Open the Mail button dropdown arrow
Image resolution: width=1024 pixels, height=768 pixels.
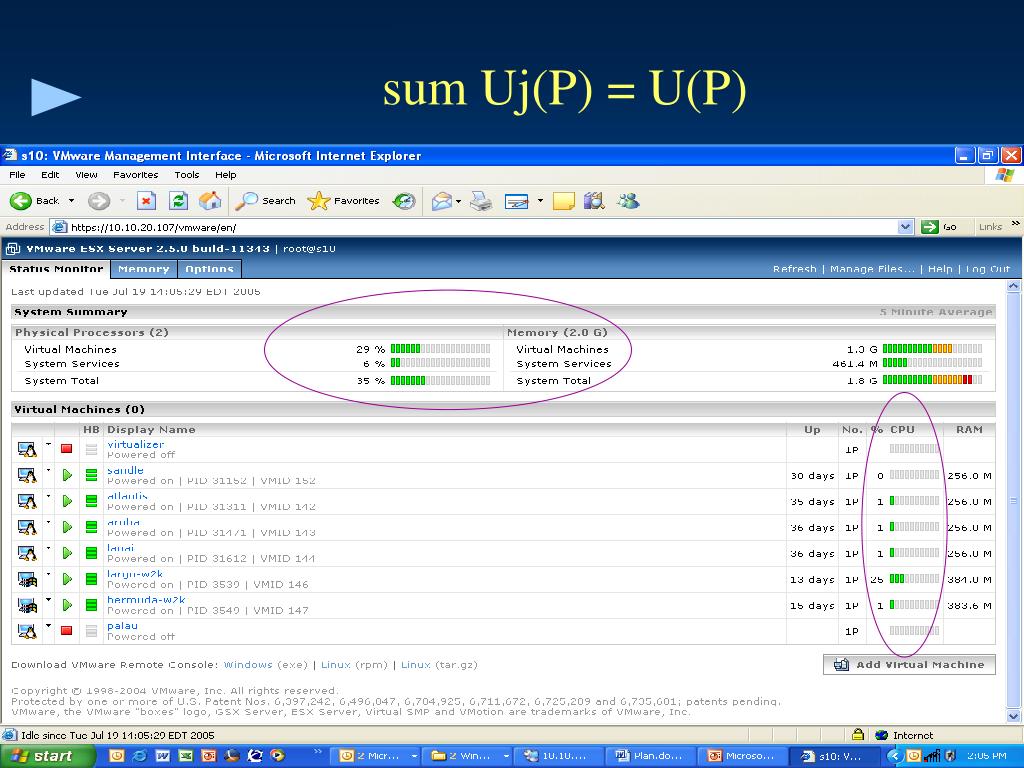(458, 201)
